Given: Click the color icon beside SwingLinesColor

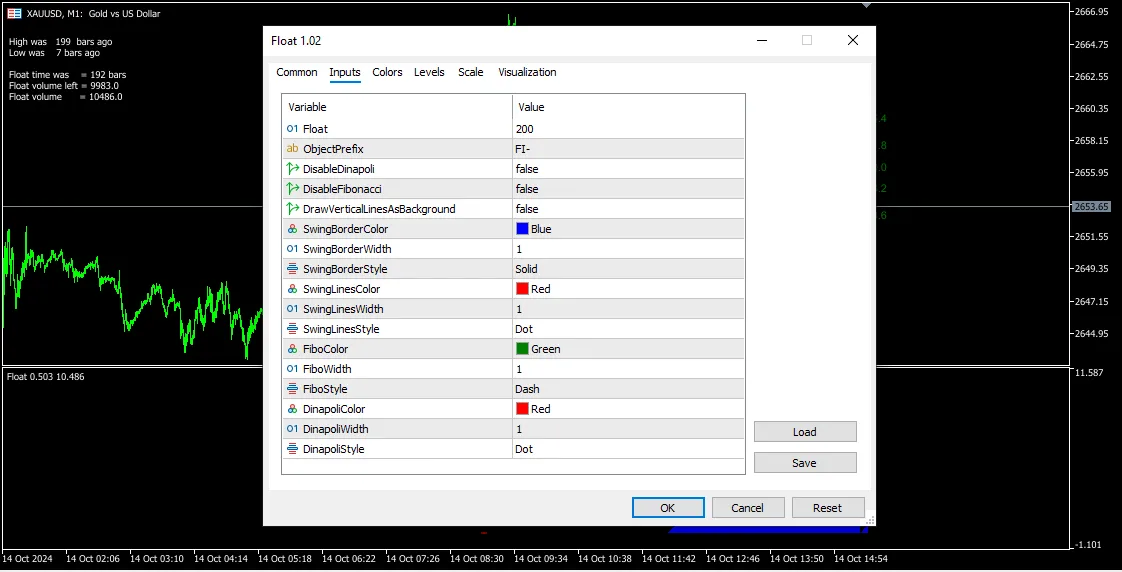Looking at the screenshot, I should coord(292,289).
